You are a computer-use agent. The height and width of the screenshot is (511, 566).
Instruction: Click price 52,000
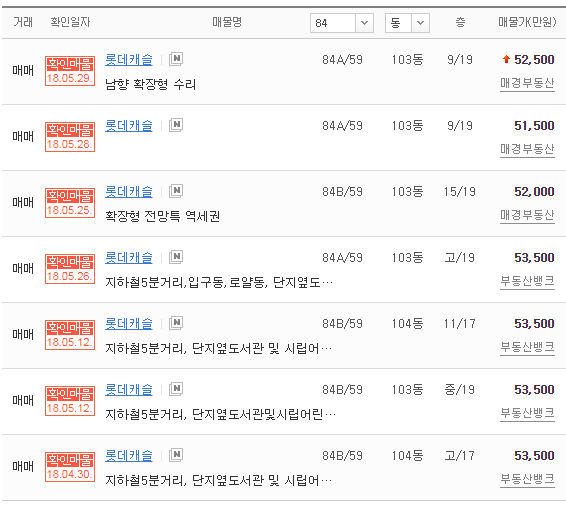pyautogui.click(x=534, y=192)
